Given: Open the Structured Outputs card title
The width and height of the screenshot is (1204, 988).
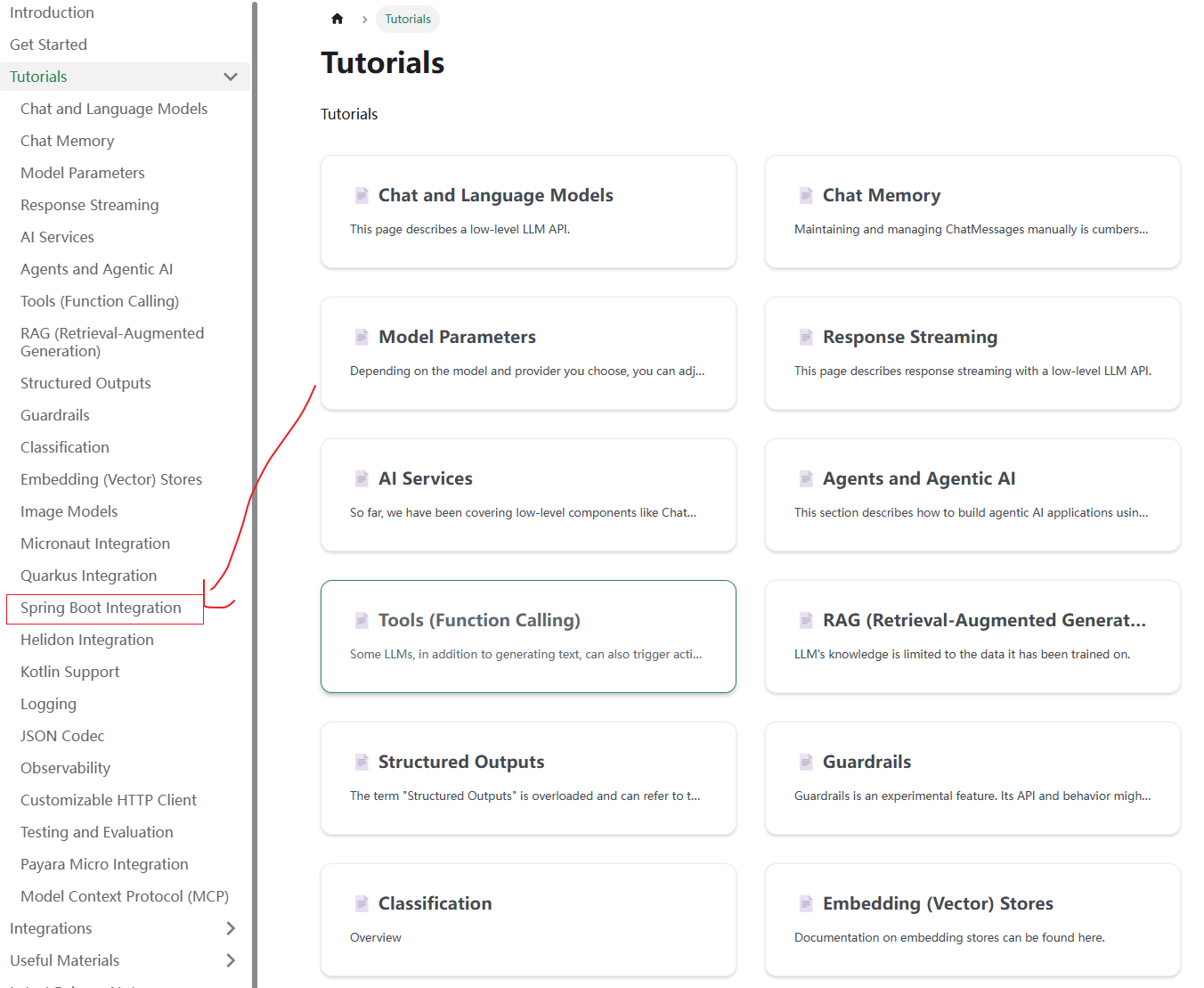Looking at the screenshot, I should click(x=461, y=762).
